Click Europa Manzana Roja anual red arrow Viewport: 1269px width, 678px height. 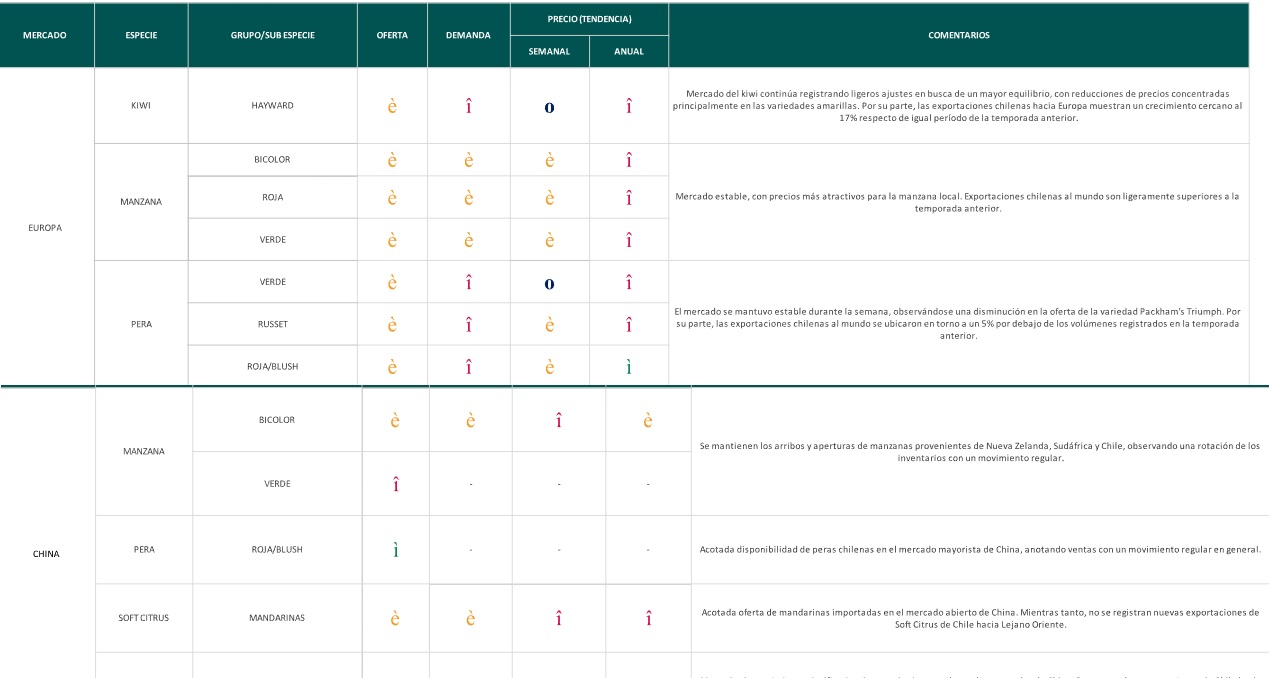point(628,198)
